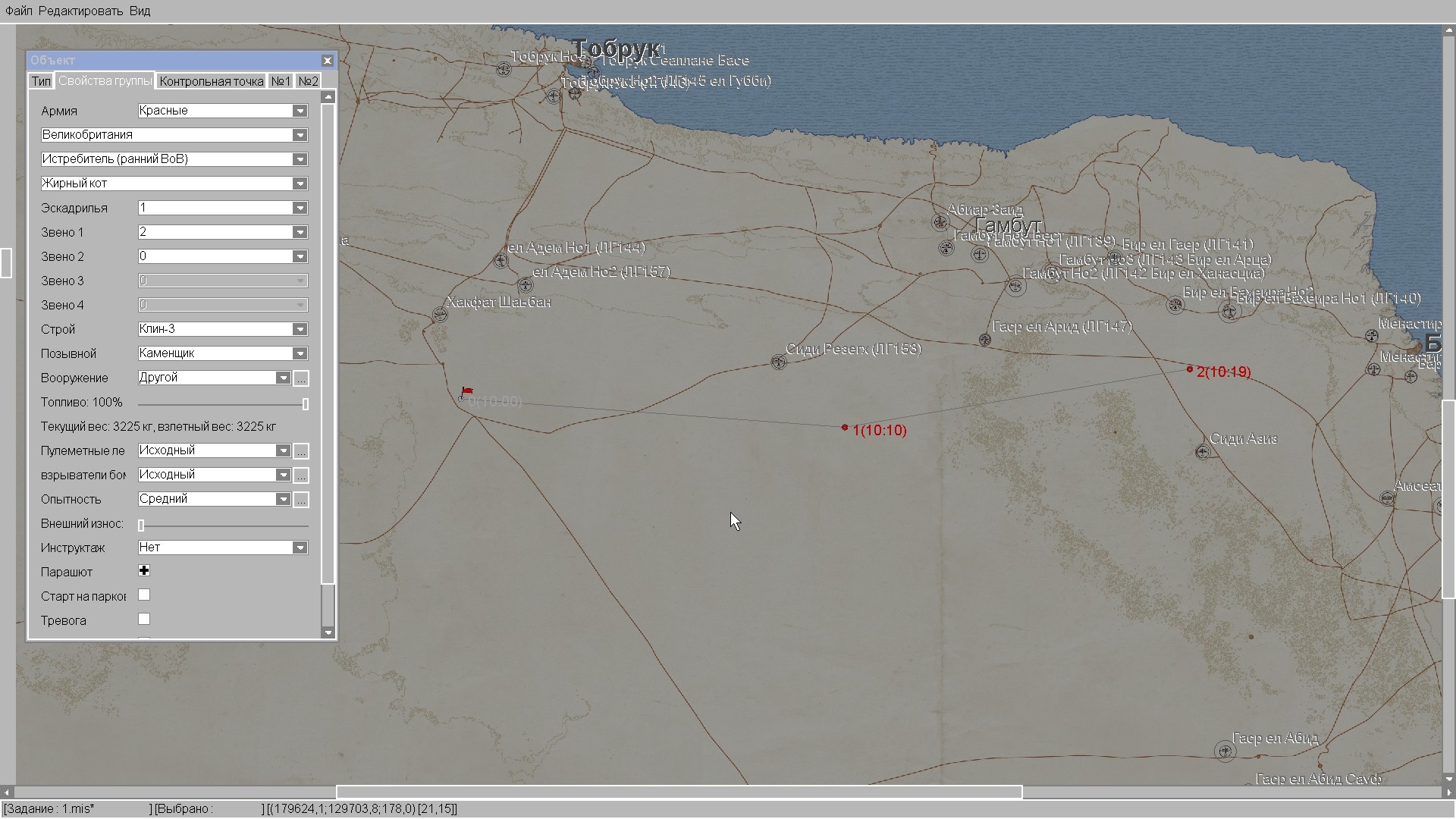Click the ellipsis button next to Вооружение
The height and width of the screenshot is (819, 1456).
coord(301,378)
